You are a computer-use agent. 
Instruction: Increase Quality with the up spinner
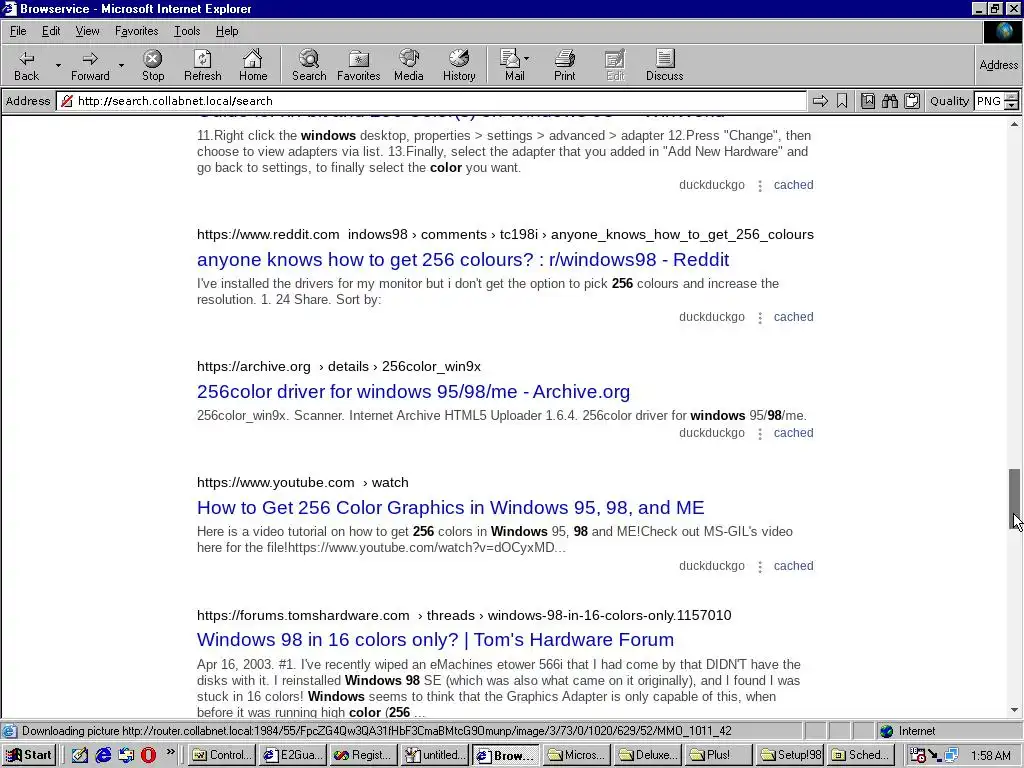pos(1012,97)
